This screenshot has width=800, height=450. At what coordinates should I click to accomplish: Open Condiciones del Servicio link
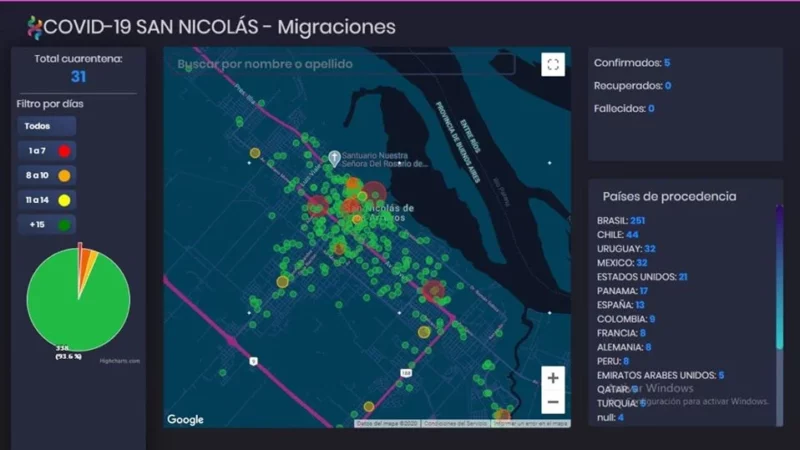[x=455, y=423]
